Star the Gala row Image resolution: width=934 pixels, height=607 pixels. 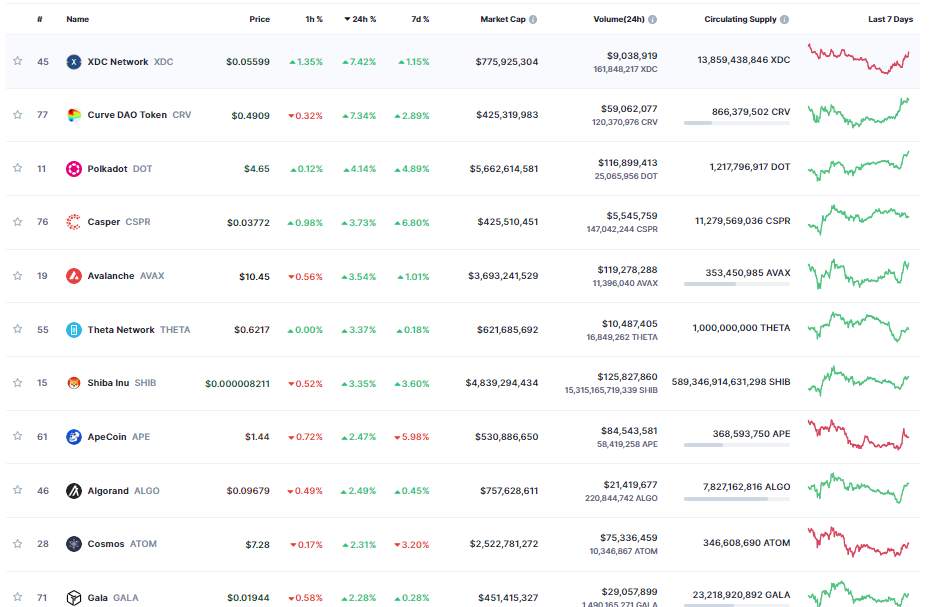click(x=18, y=597)
